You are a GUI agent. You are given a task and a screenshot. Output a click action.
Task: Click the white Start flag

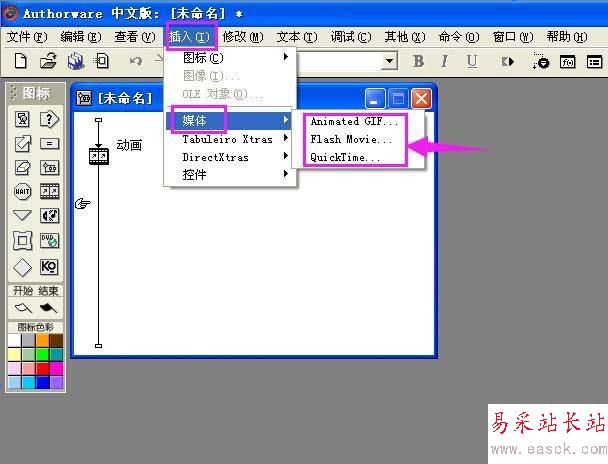[23, 309]
